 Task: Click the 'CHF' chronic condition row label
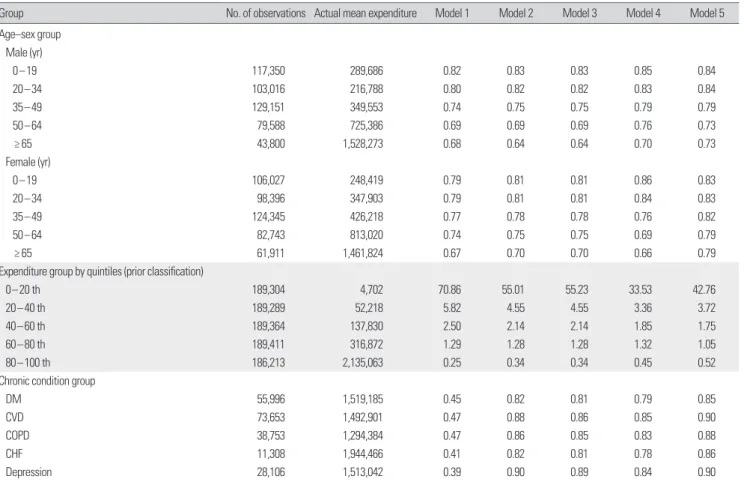point(14,454)
